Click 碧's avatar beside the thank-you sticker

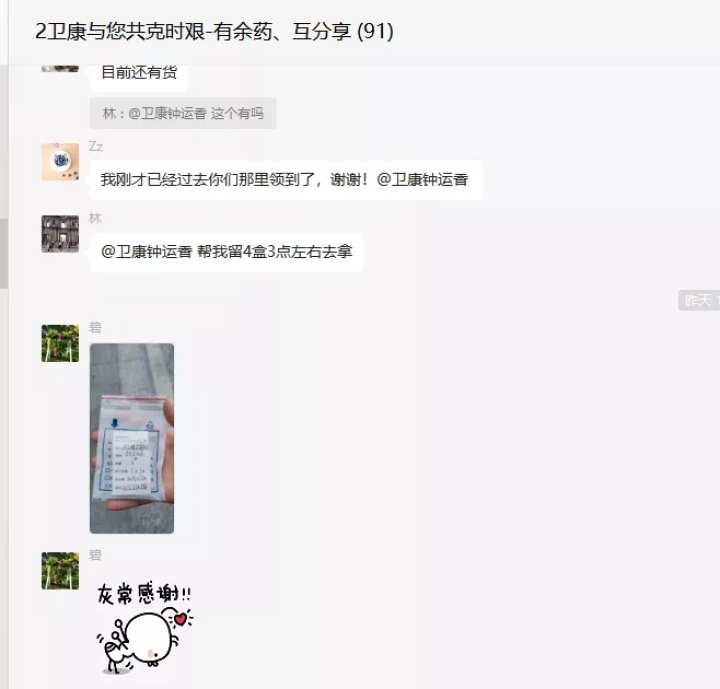[x=60, y=570]
